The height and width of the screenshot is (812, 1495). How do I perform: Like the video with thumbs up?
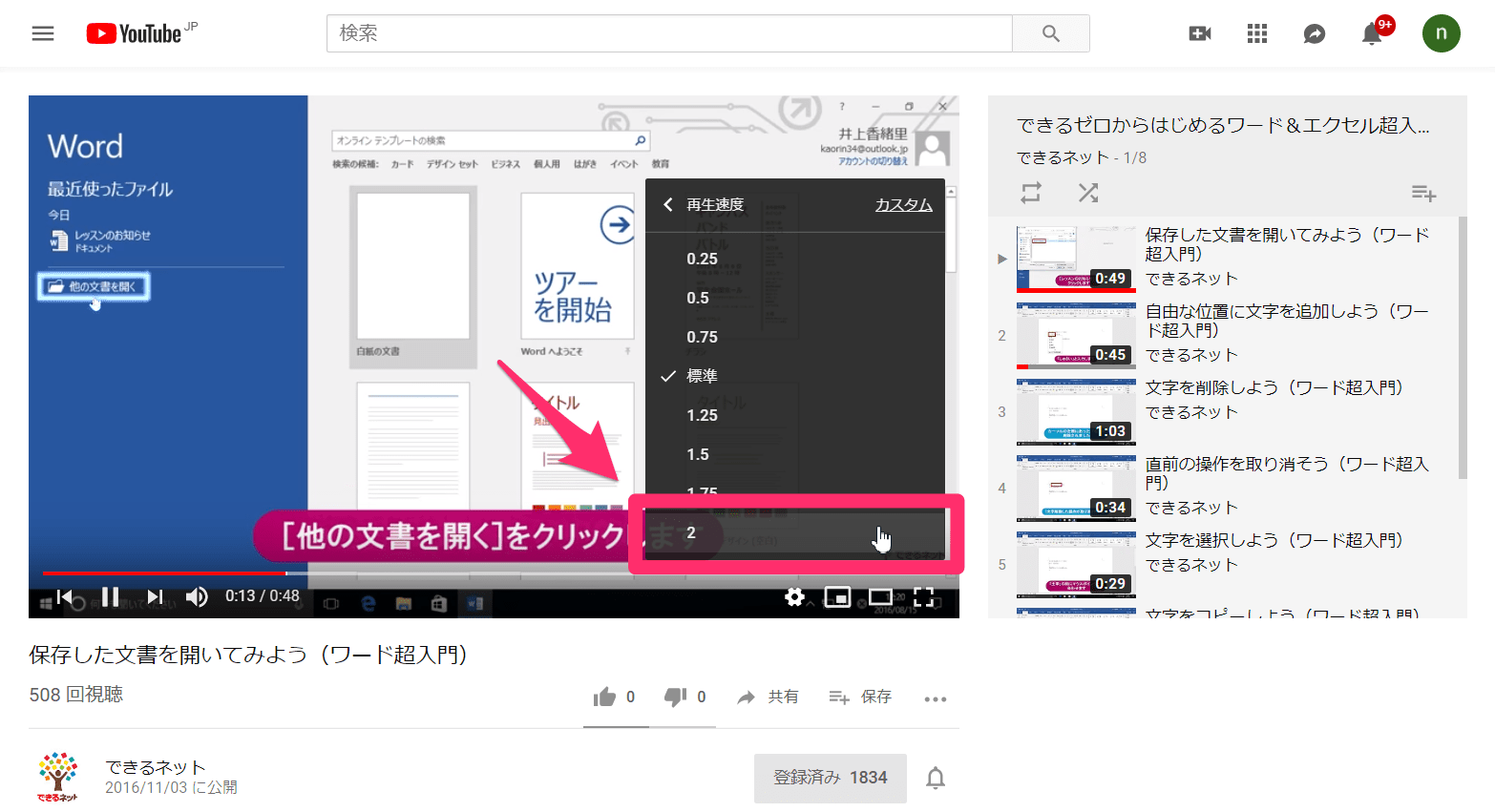(x=604, y=697)
